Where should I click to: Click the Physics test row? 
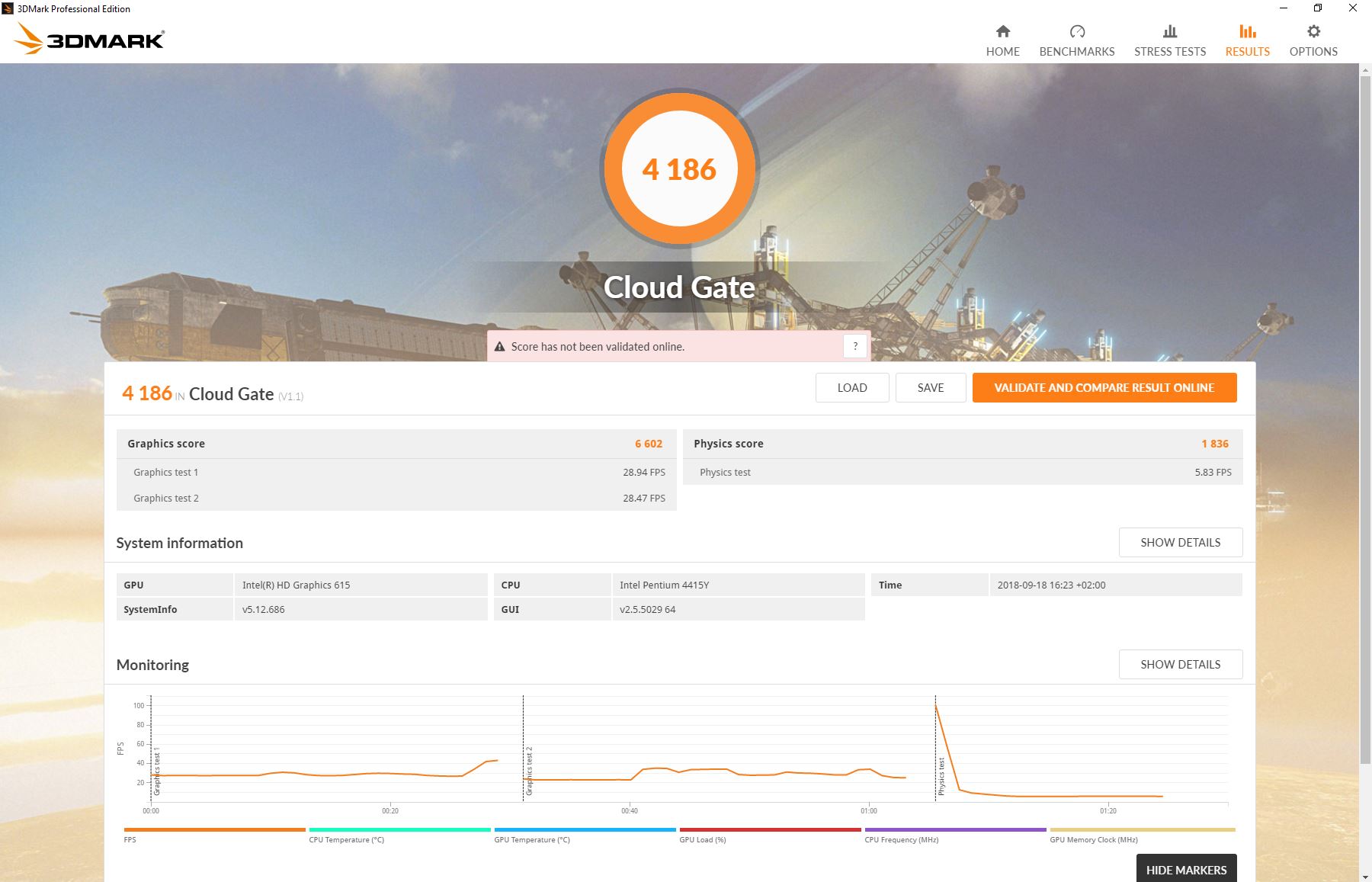coord(963,472)
